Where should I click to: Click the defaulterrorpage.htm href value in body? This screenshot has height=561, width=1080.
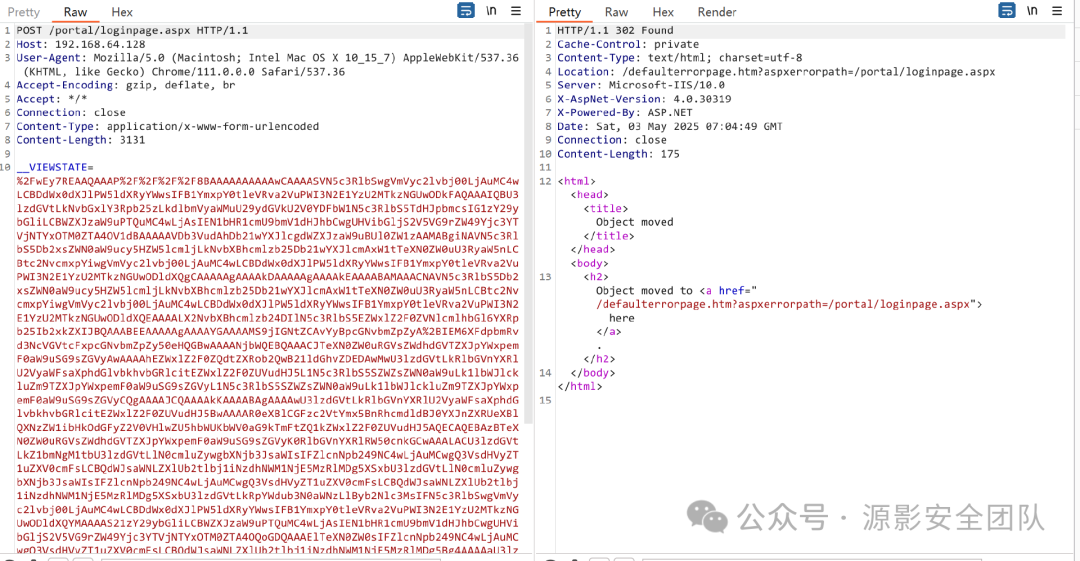coord(782,304)
